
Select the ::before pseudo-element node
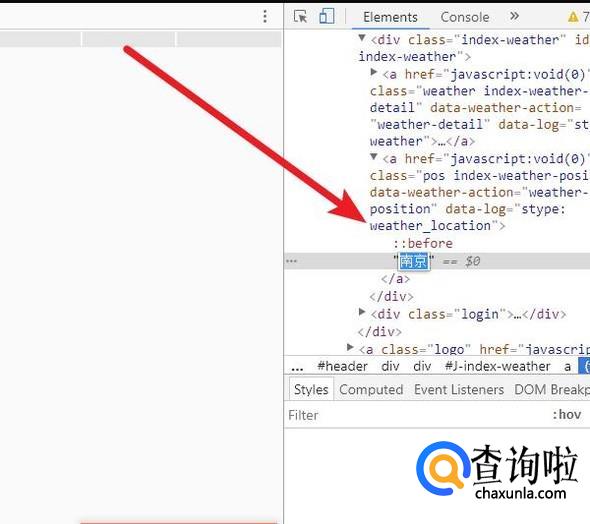[x=423, y=243]
